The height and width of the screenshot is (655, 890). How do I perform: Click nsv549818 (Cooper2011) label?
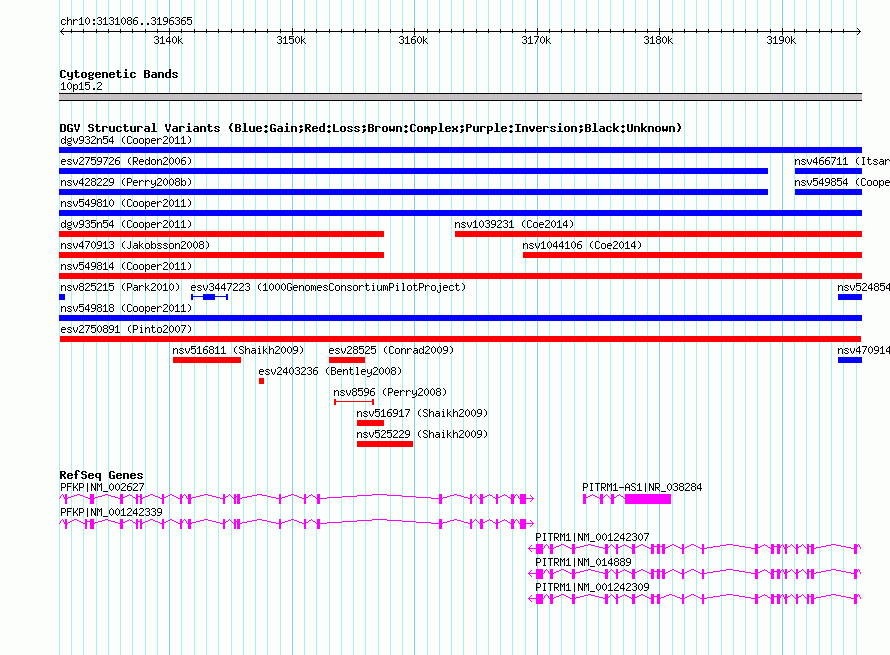126,308
